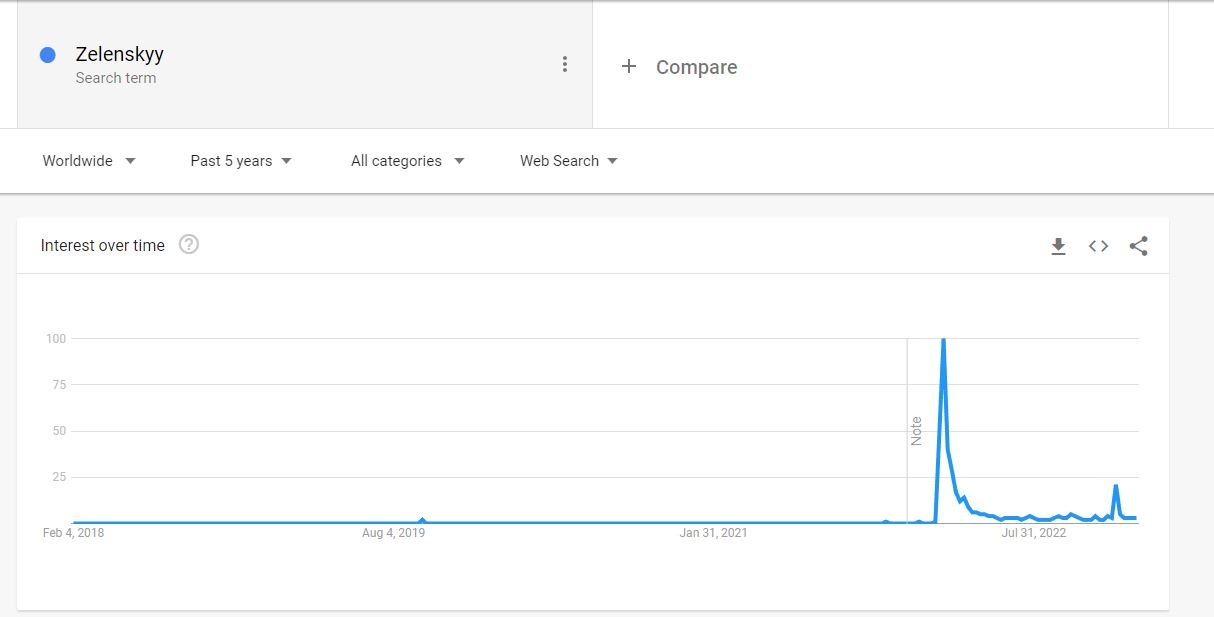
Task: Click the small 2019 bump on the line
Action: pos(422,520)
